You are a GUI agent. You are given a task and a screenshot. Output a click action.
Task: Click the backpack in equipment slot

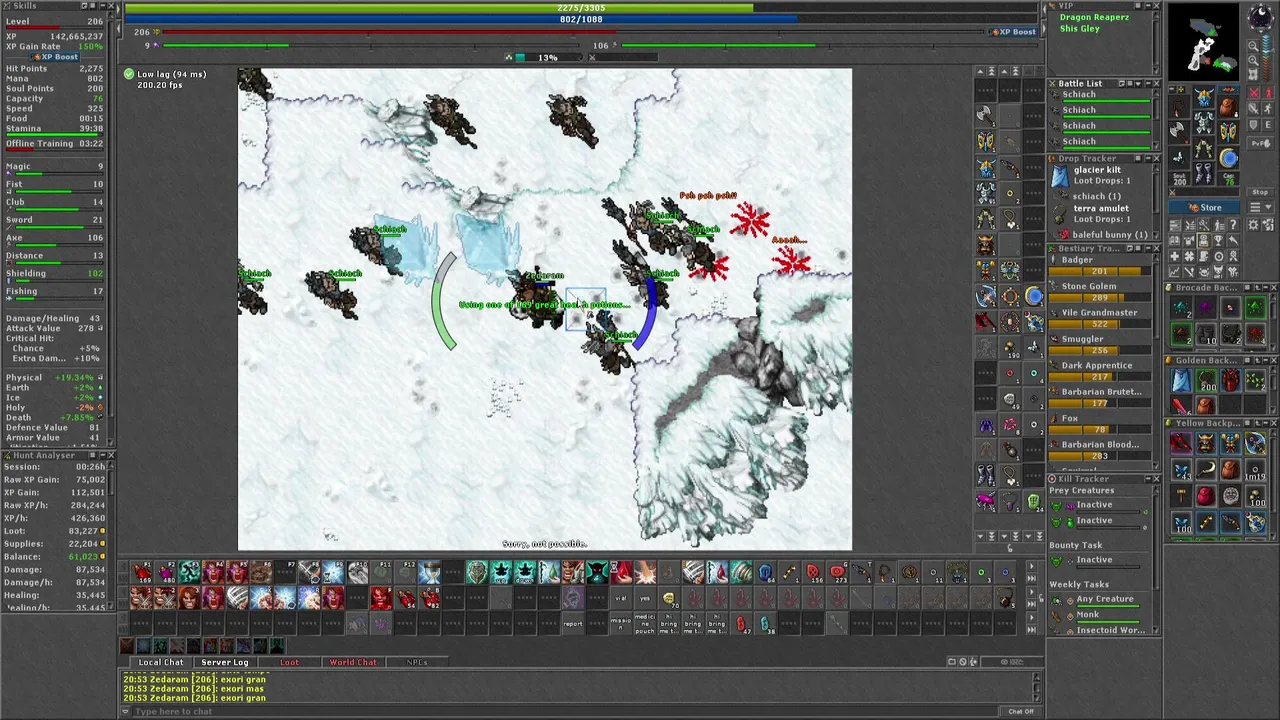point(1228,106)
